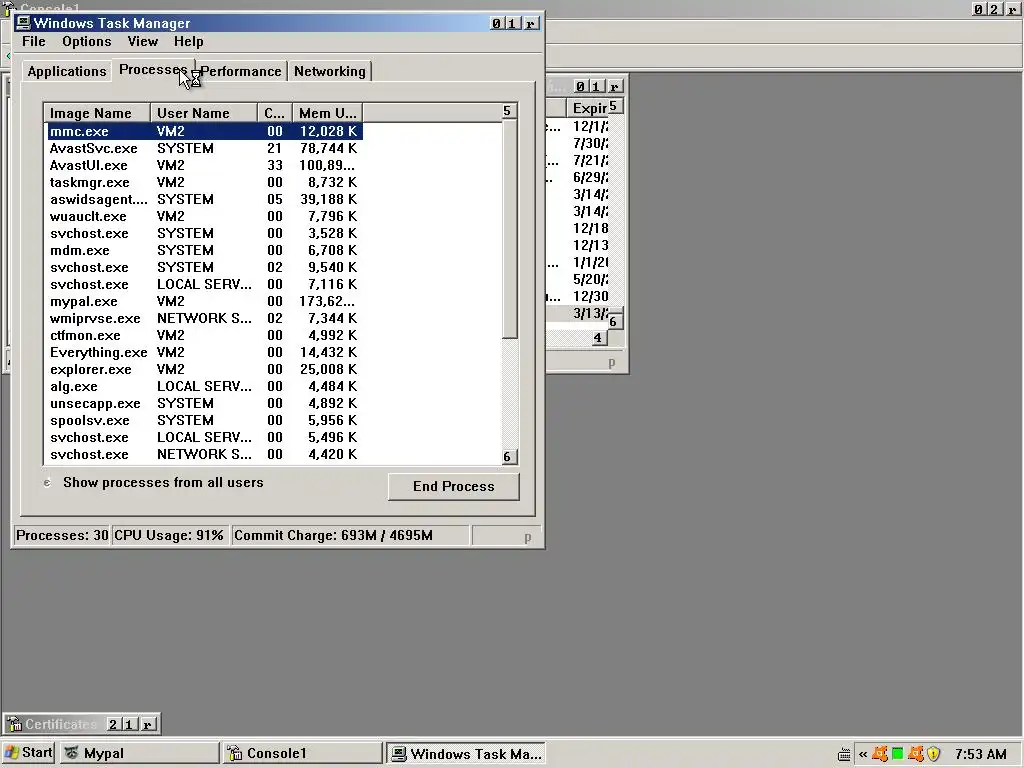Image resolution: width=1024 pixels, height=768 pixels.
Task: Click Console1 horizontal scroll right arrow
Action: click(600, 338)
